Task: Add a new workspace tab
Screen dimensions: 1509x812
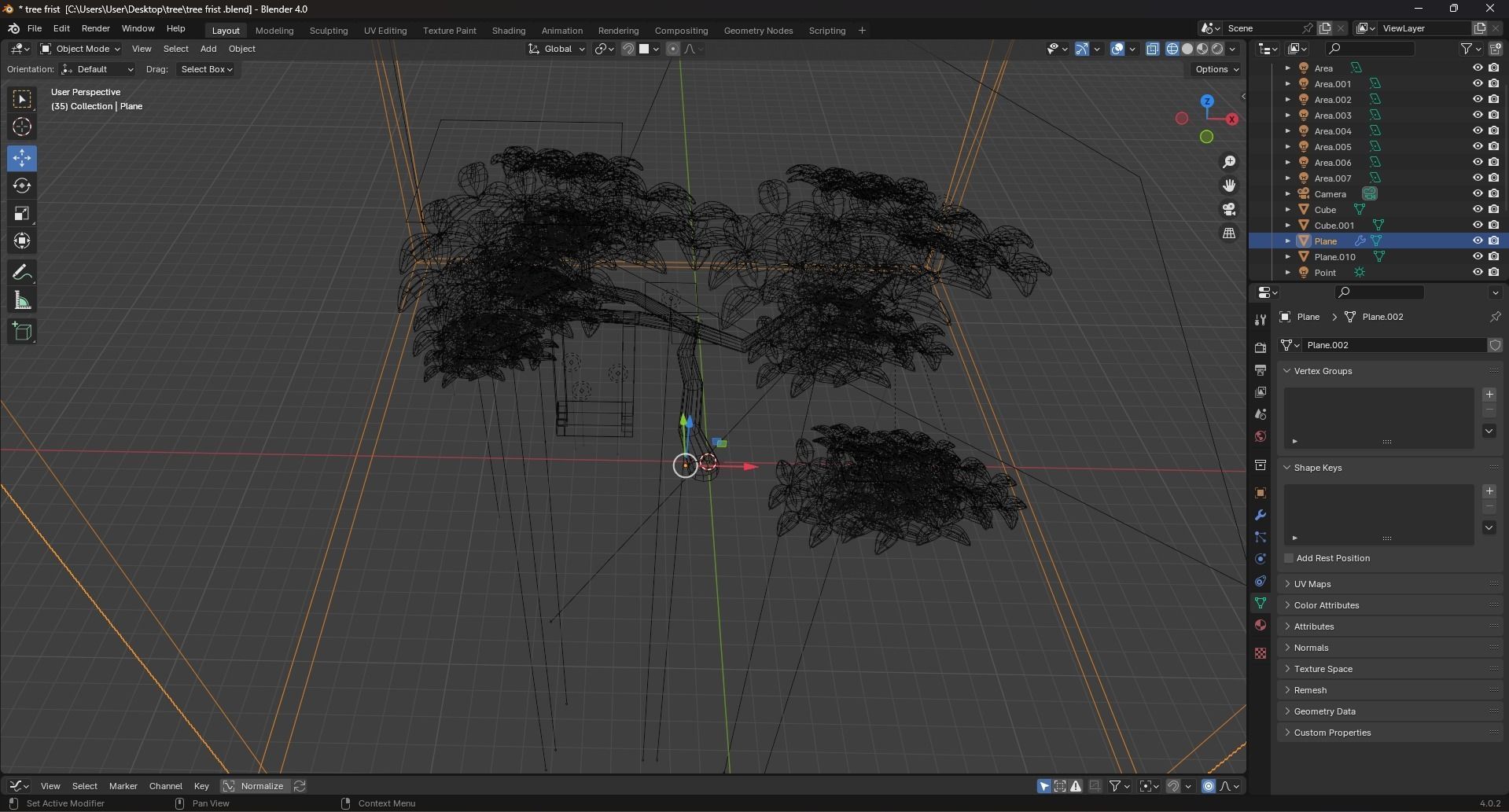Action: click(862, 31)
